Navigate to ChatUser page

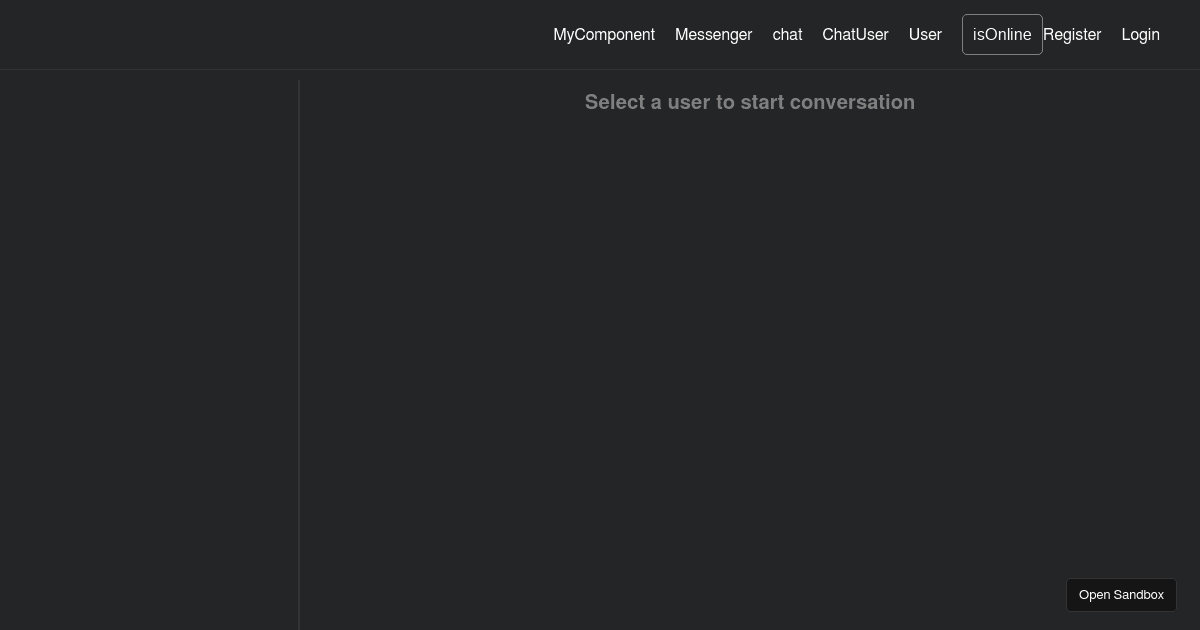[x=855, y=35]
